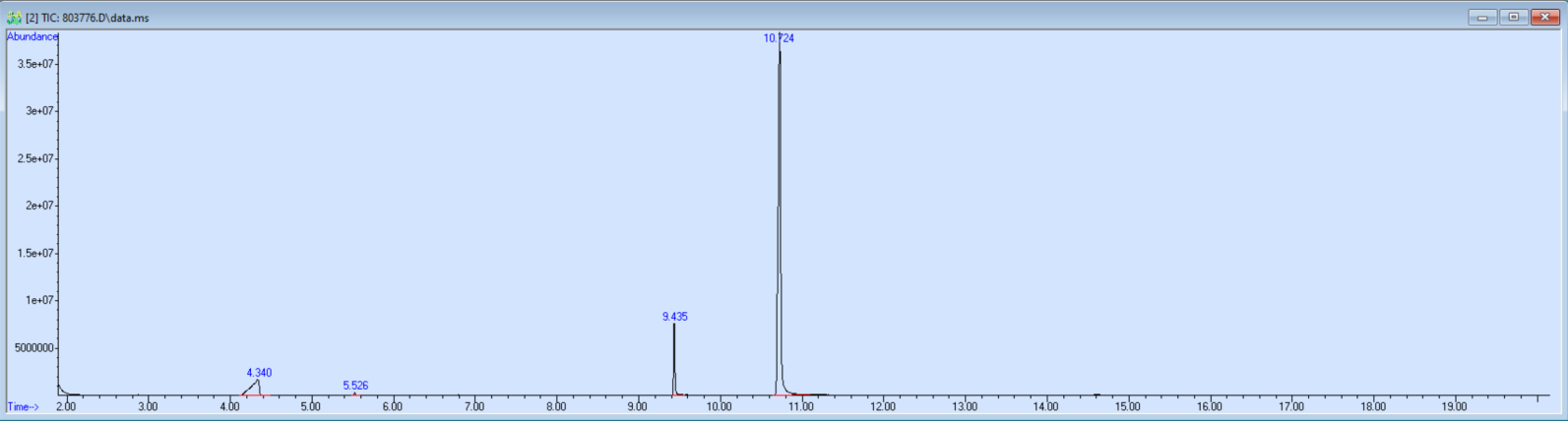Select the peak labeled 10.724

[779, 38]
